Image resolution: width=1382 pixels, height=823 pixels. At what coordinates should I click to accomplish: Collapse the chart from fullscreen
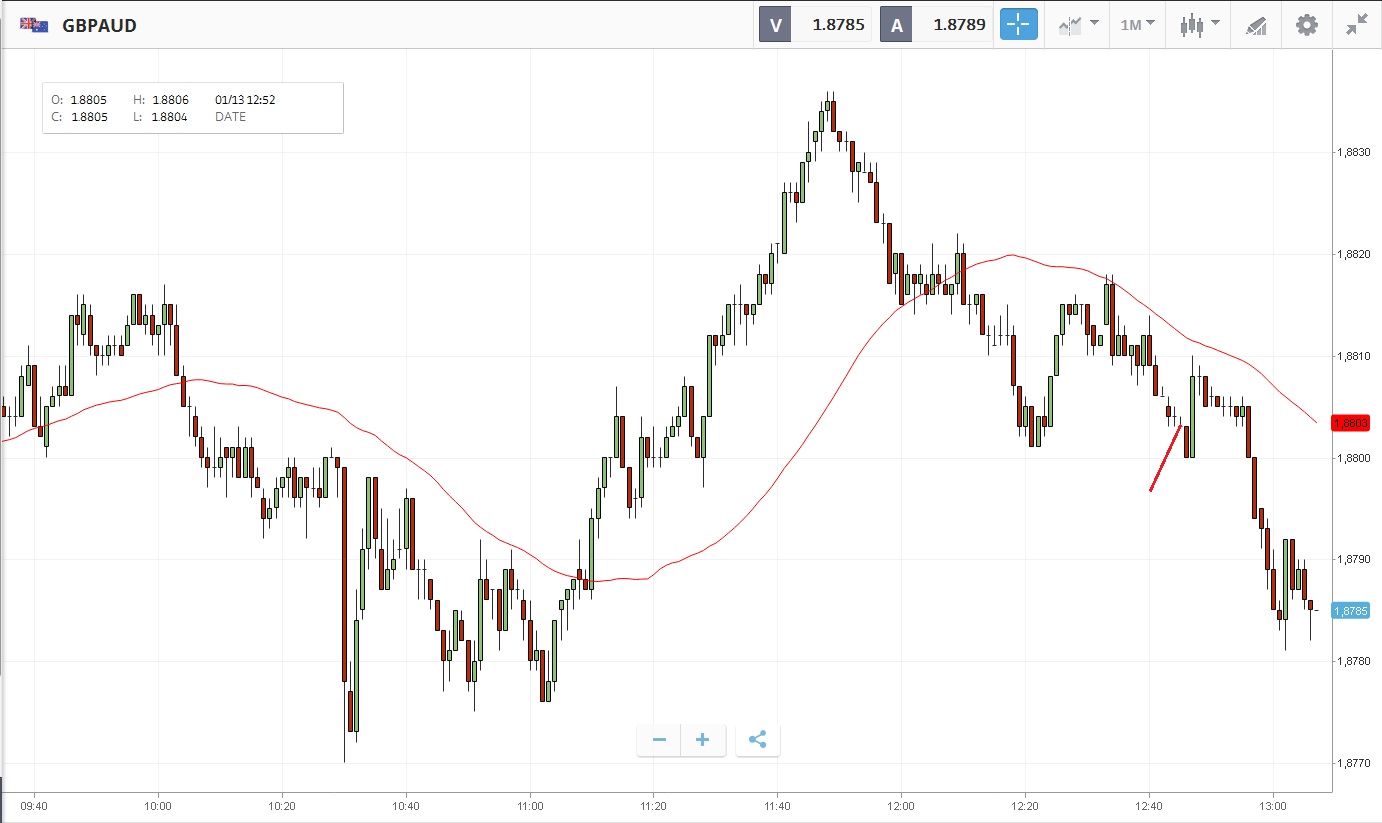pos(1356,25)
